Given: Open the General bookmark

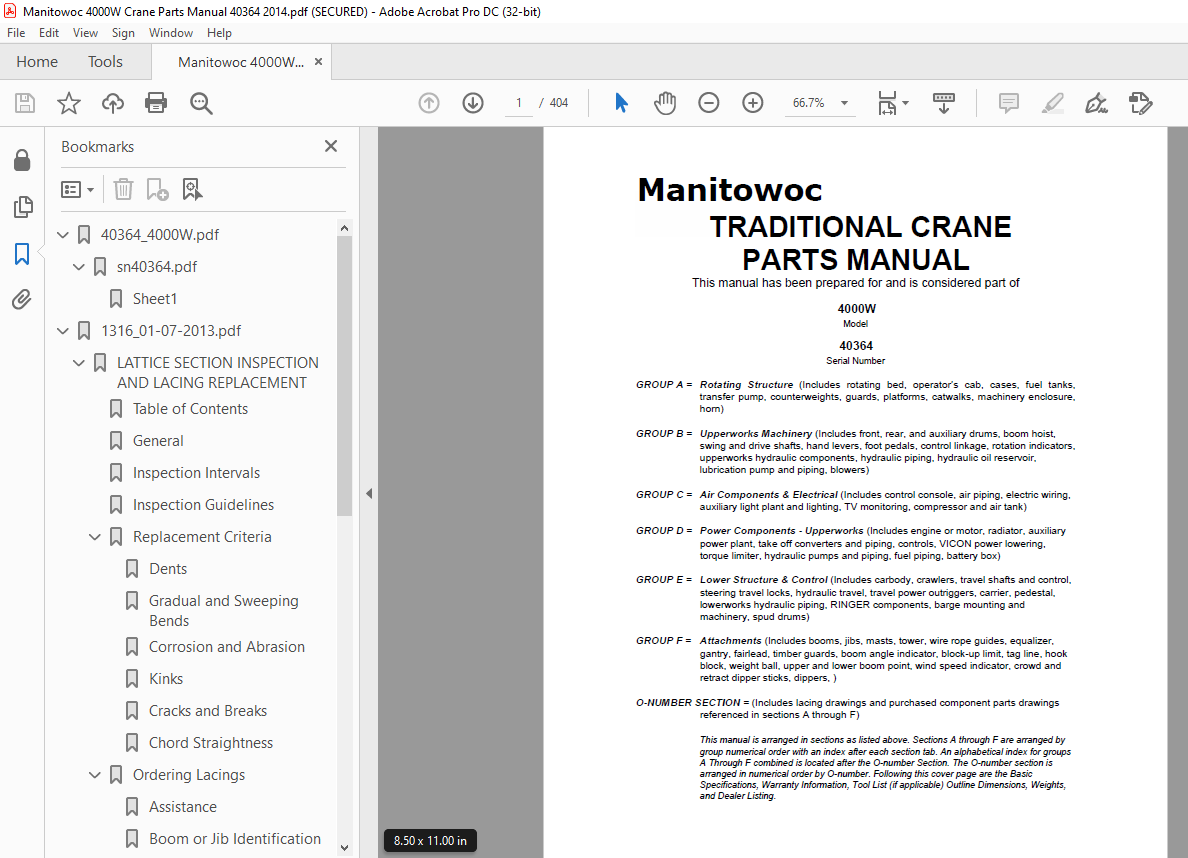Looking at the screenshot, I should tap(158, 441).
